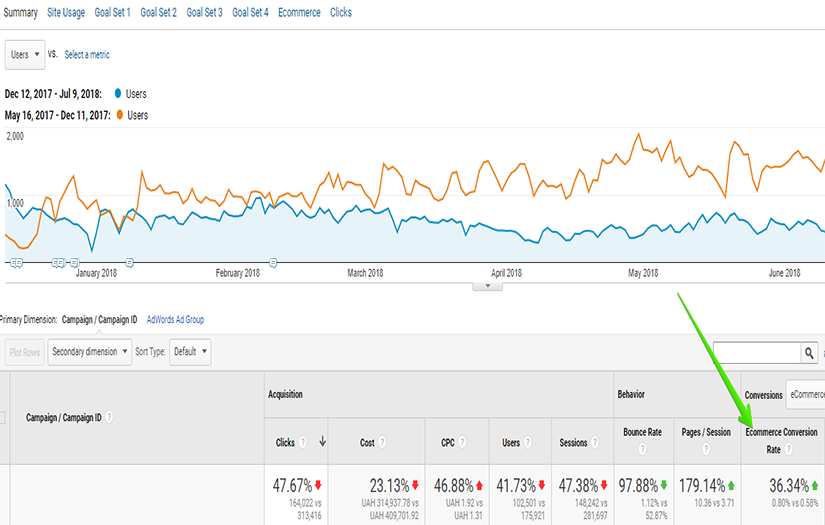The width and height of the screenshot is (825, 525).
Task: Open the Secondary dimension dropdown
Action: point(89,352)
